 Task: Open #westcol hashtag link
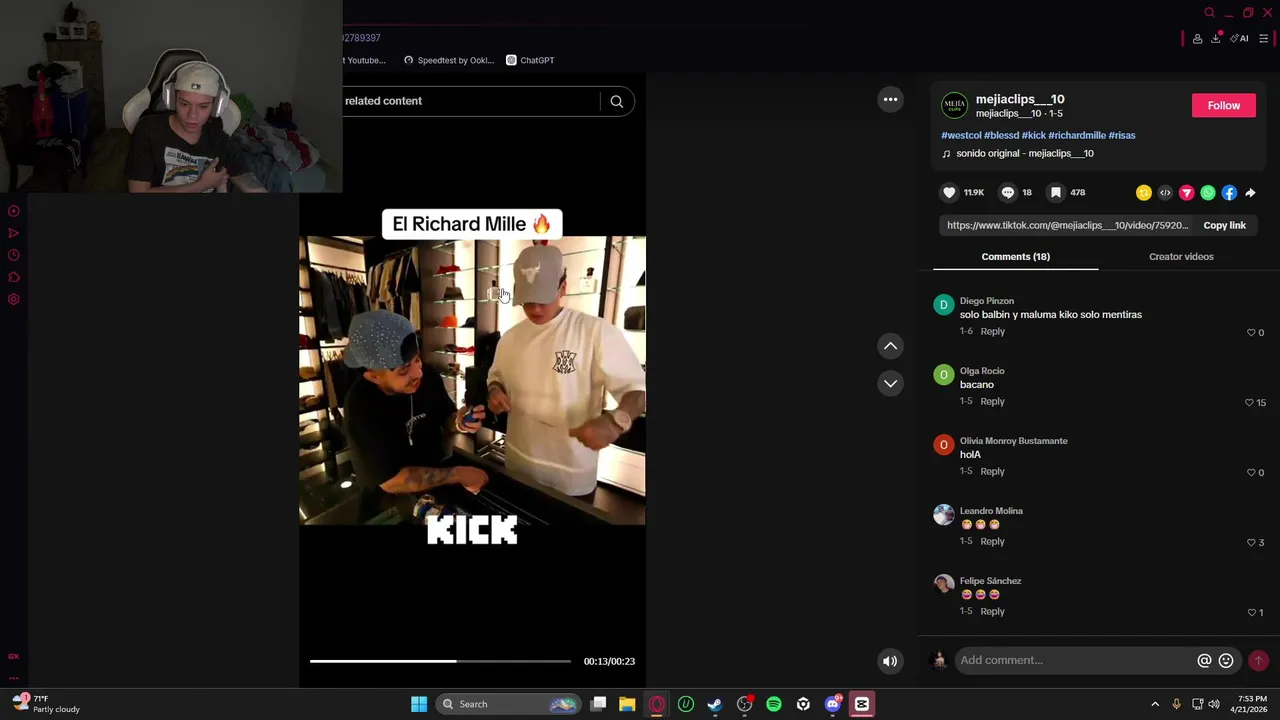click(x=961, y=135)
